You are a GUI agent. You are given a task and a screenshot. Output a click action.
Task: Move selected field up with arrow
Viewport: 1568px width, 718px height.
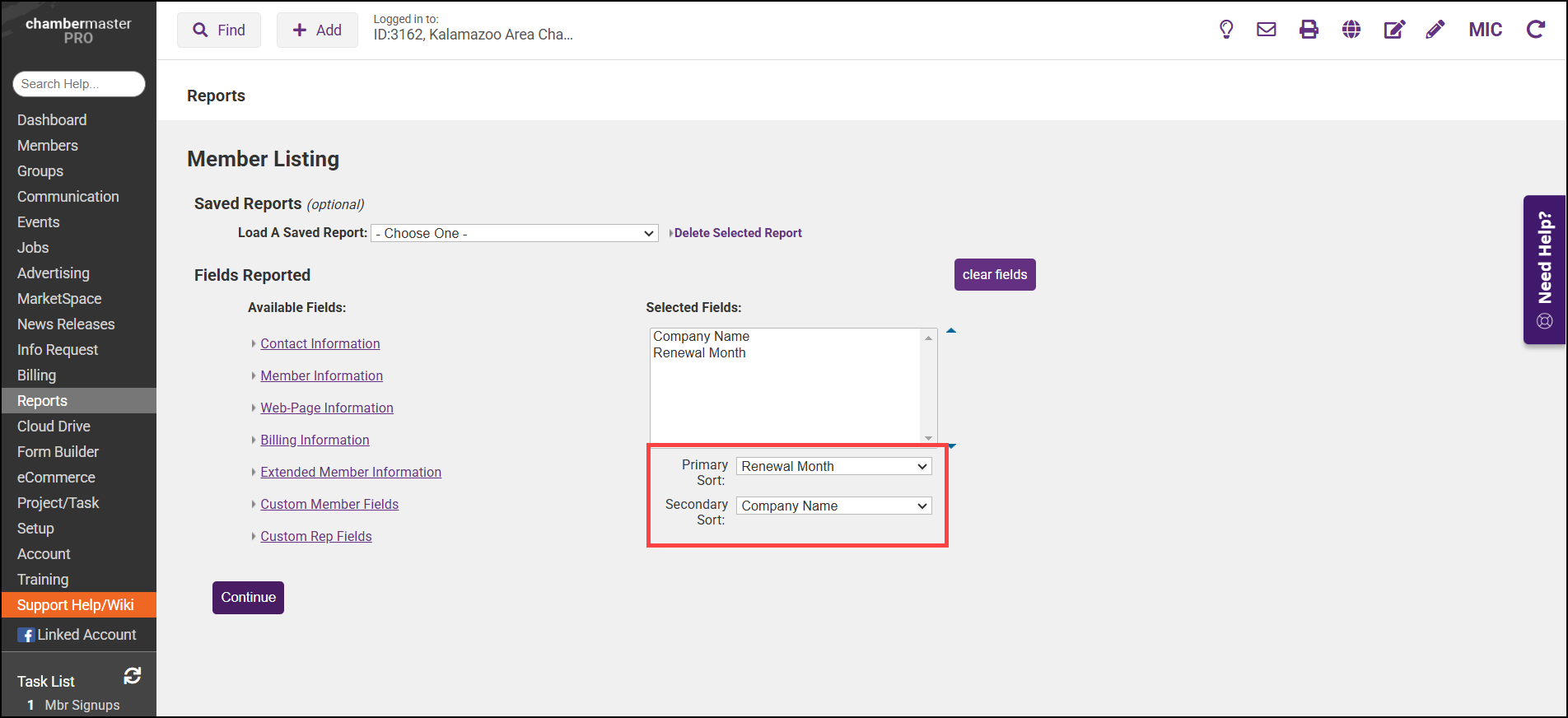pos(951,331)
